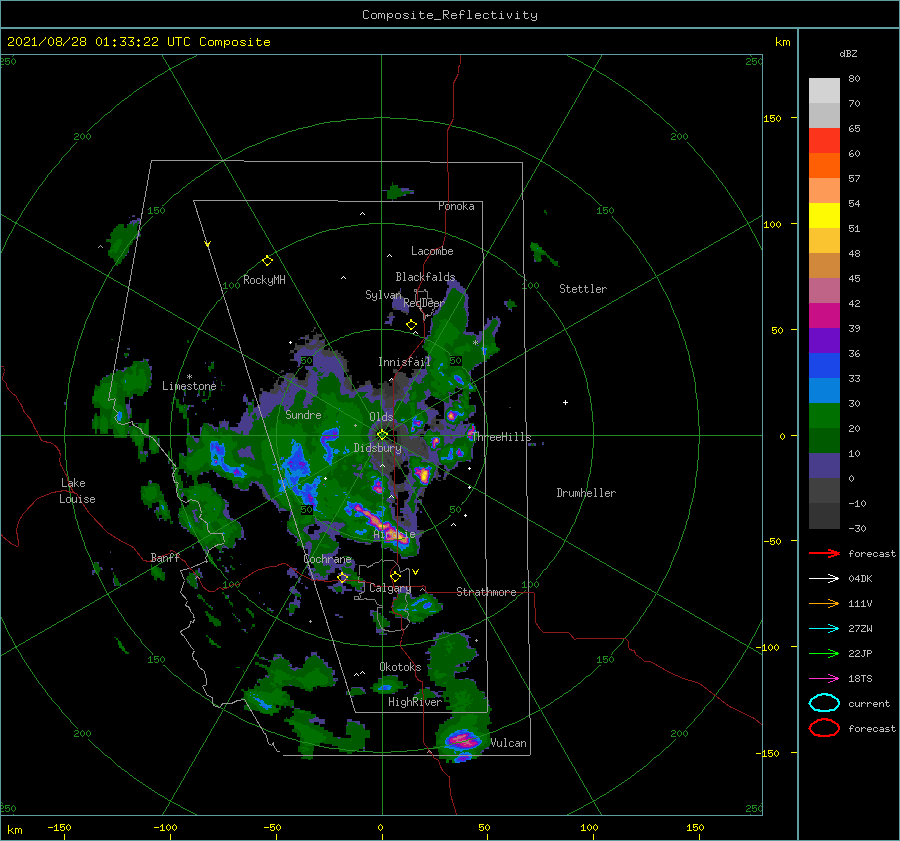Click the intense storm cell near Vulcan
Viewport: 900px width, 841px height.
pyautogui.click(x=462, y=741)
